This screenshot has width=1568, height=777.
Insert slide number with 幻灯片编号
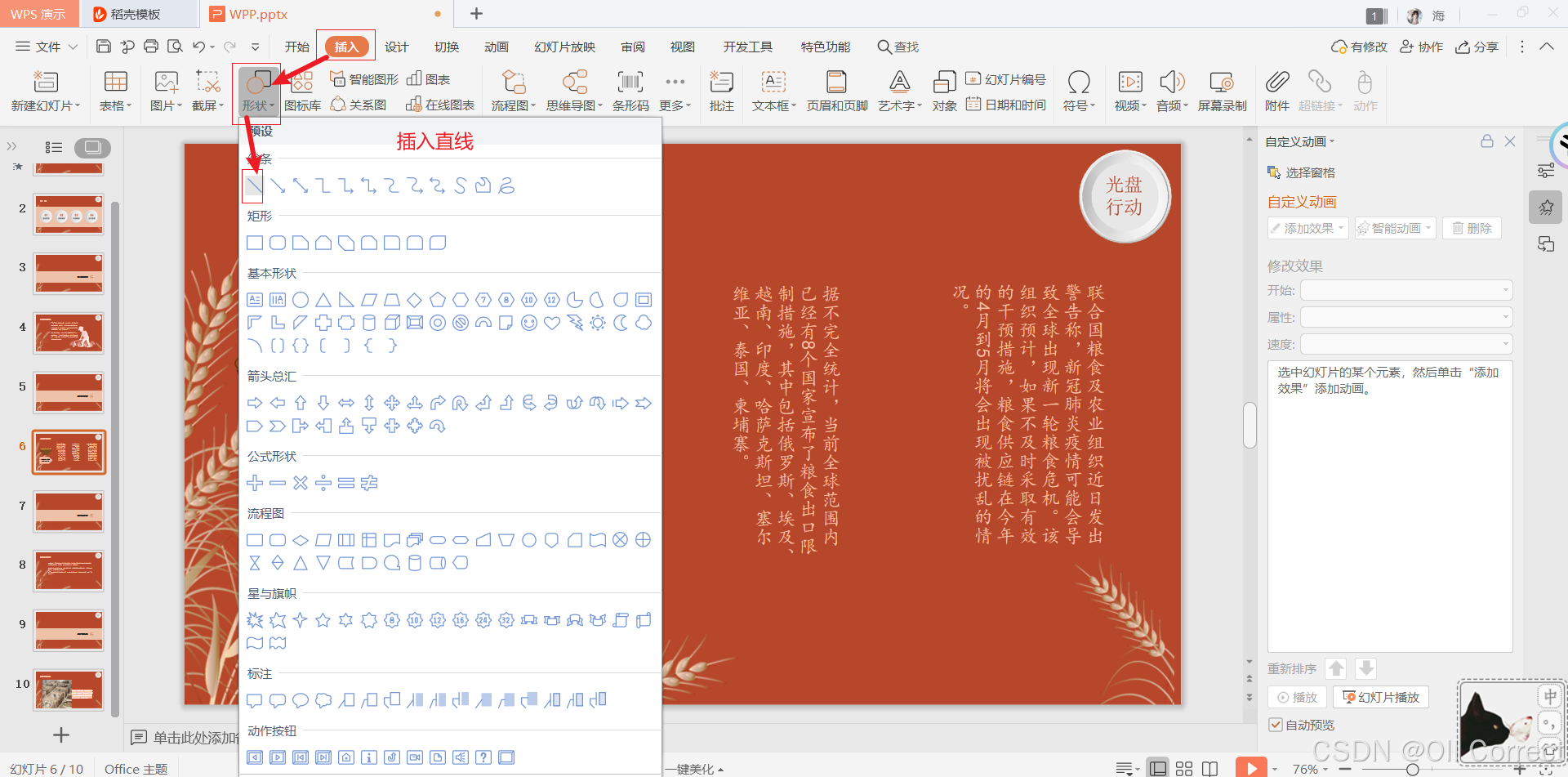pyautogui.click(x=1006, y=79)
